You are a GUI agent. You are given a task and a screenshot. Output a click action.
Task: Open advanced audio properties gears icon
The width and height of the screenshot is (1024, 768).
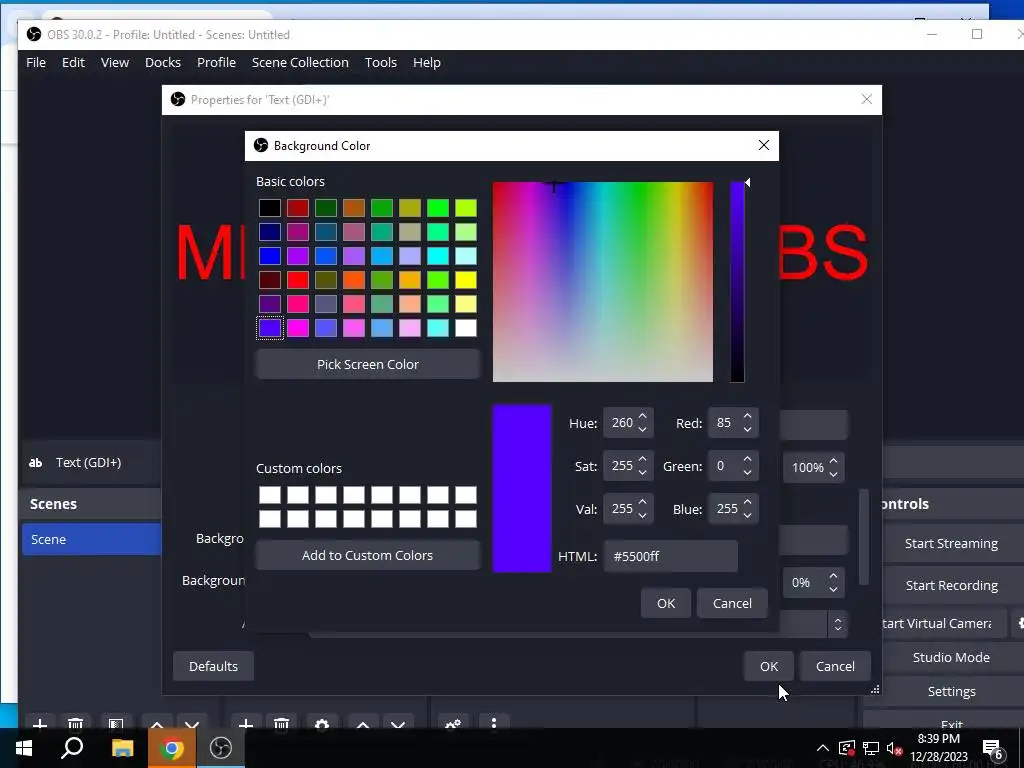(453, 725)
